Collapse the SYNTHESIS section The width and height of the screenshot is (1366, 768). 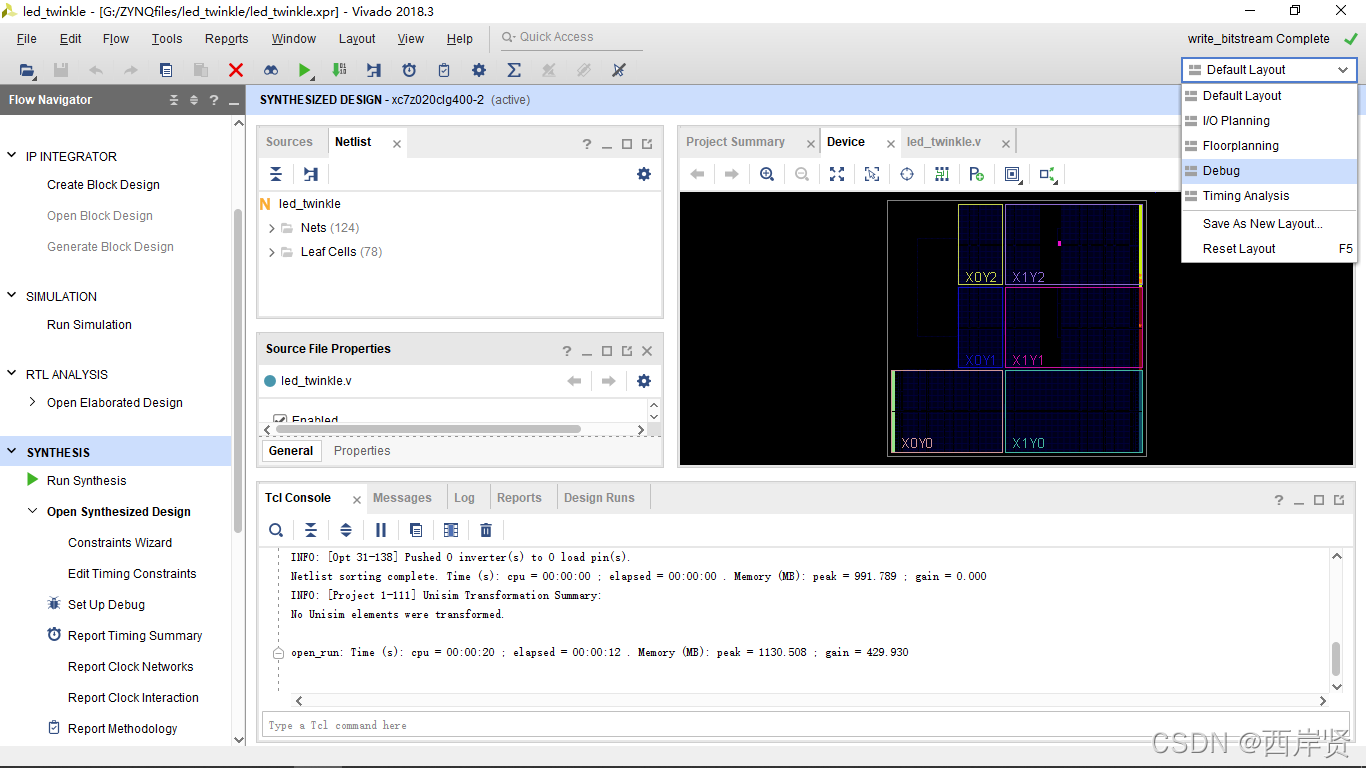coord(12,452)
